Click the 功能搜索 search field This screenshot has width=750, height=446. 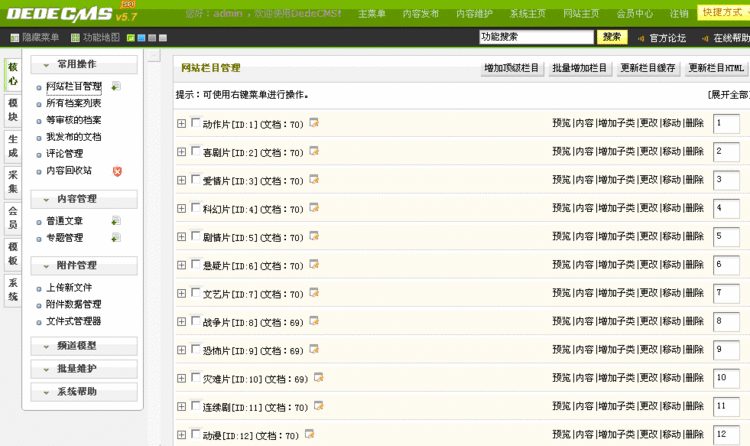point(536,37)
